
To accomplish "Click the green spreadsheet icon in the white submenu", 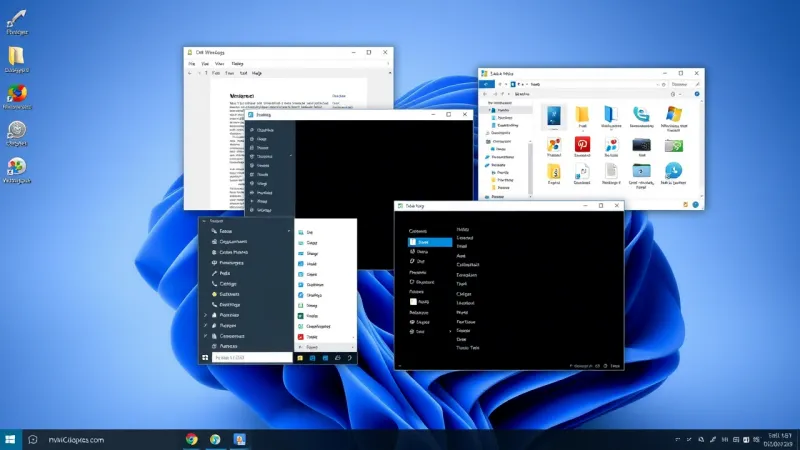I will pos(301,315).
